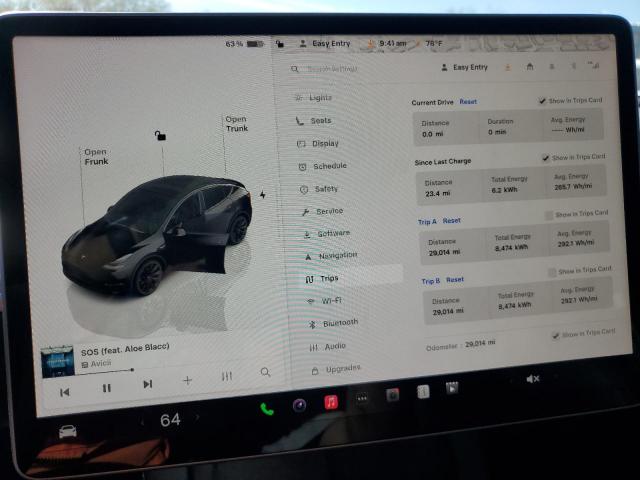Tap the unlock padlock above the car
The image size is (640, 480).
pyautogui.click(x=160, y=136)
